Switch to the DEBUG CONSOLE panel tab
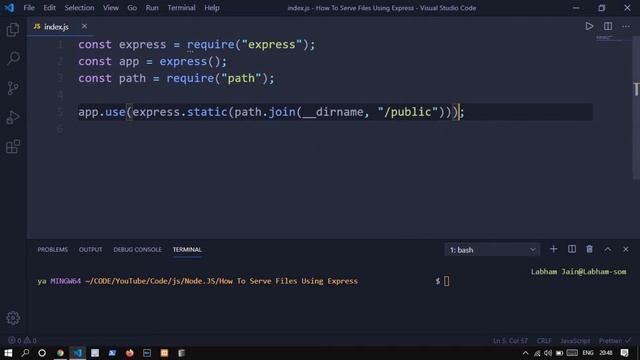The height and width of the screenshot is (360, 640). [x=138, y=249]
